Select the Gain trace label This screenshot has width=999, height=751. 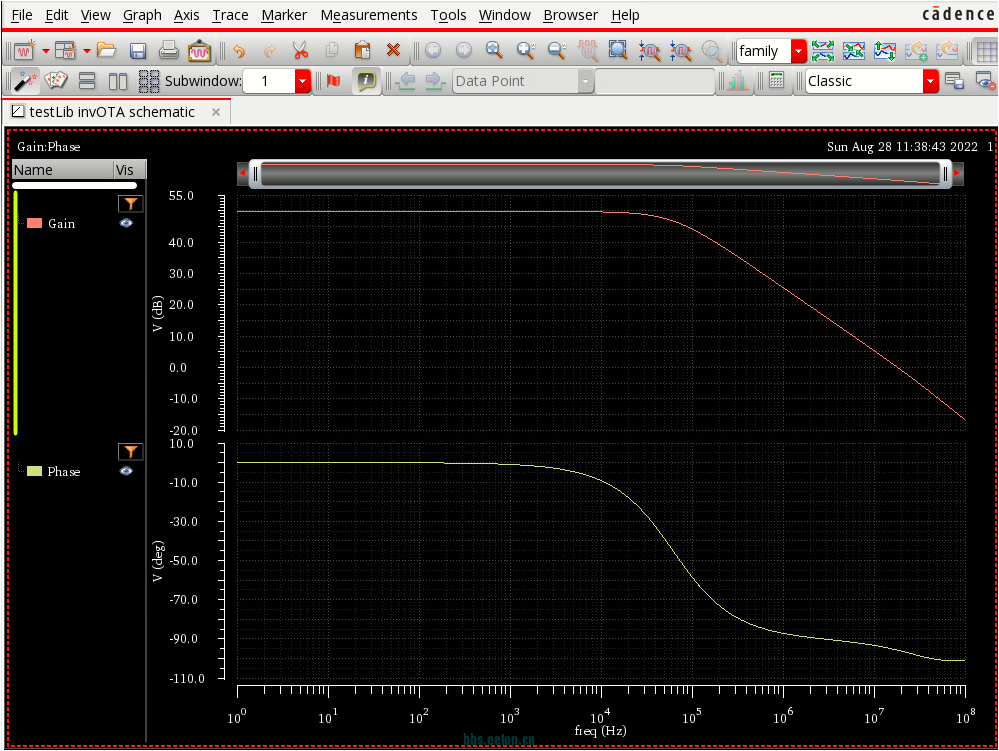61,224
